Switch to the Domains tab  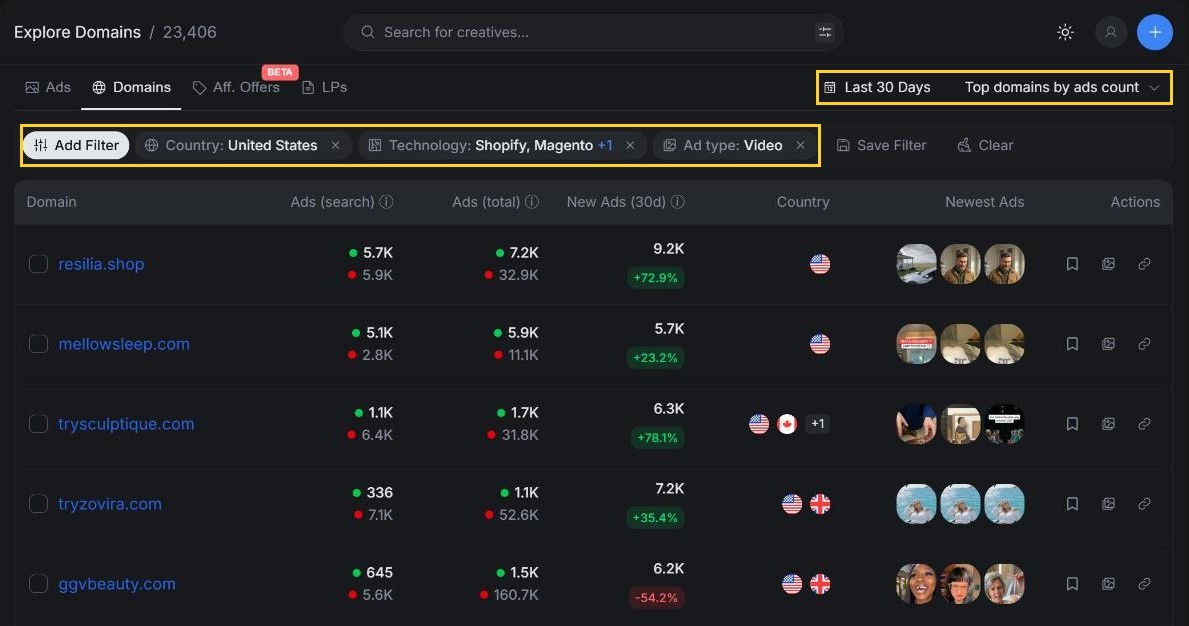pyautogui.click(x=131, y=87)
